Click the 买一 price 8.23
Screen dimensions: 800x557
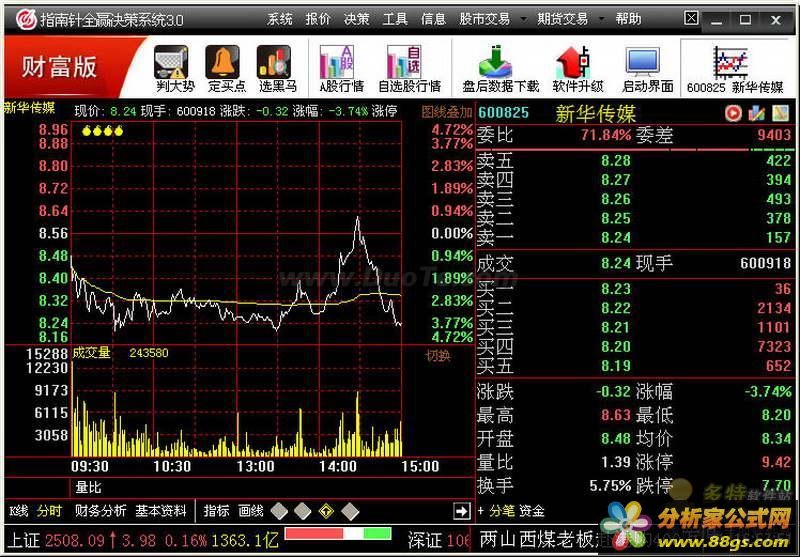[x=615, y=289]
